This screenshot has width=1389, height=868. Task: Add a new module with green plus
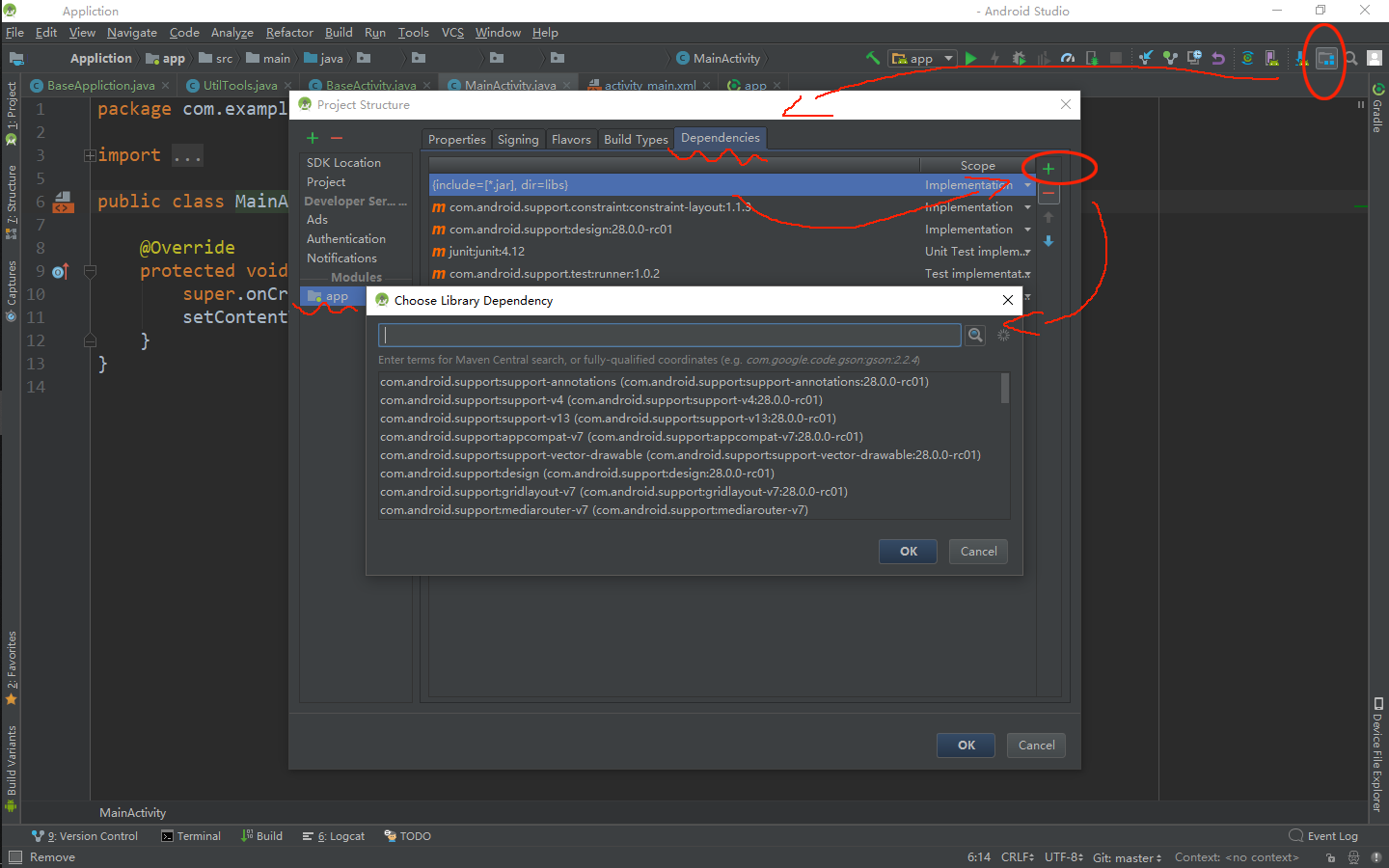coord(313,138)
